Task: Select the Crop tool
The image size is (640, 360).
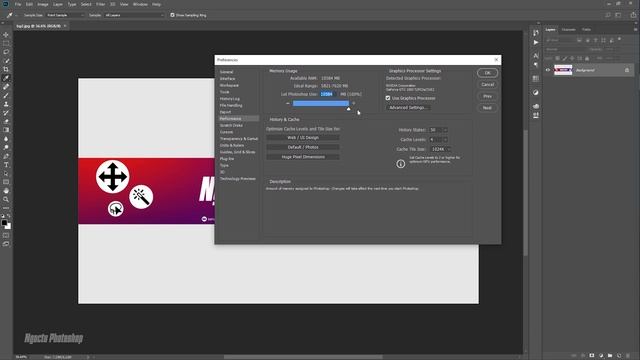Action: pyautogui.click(x=6, y=69)
